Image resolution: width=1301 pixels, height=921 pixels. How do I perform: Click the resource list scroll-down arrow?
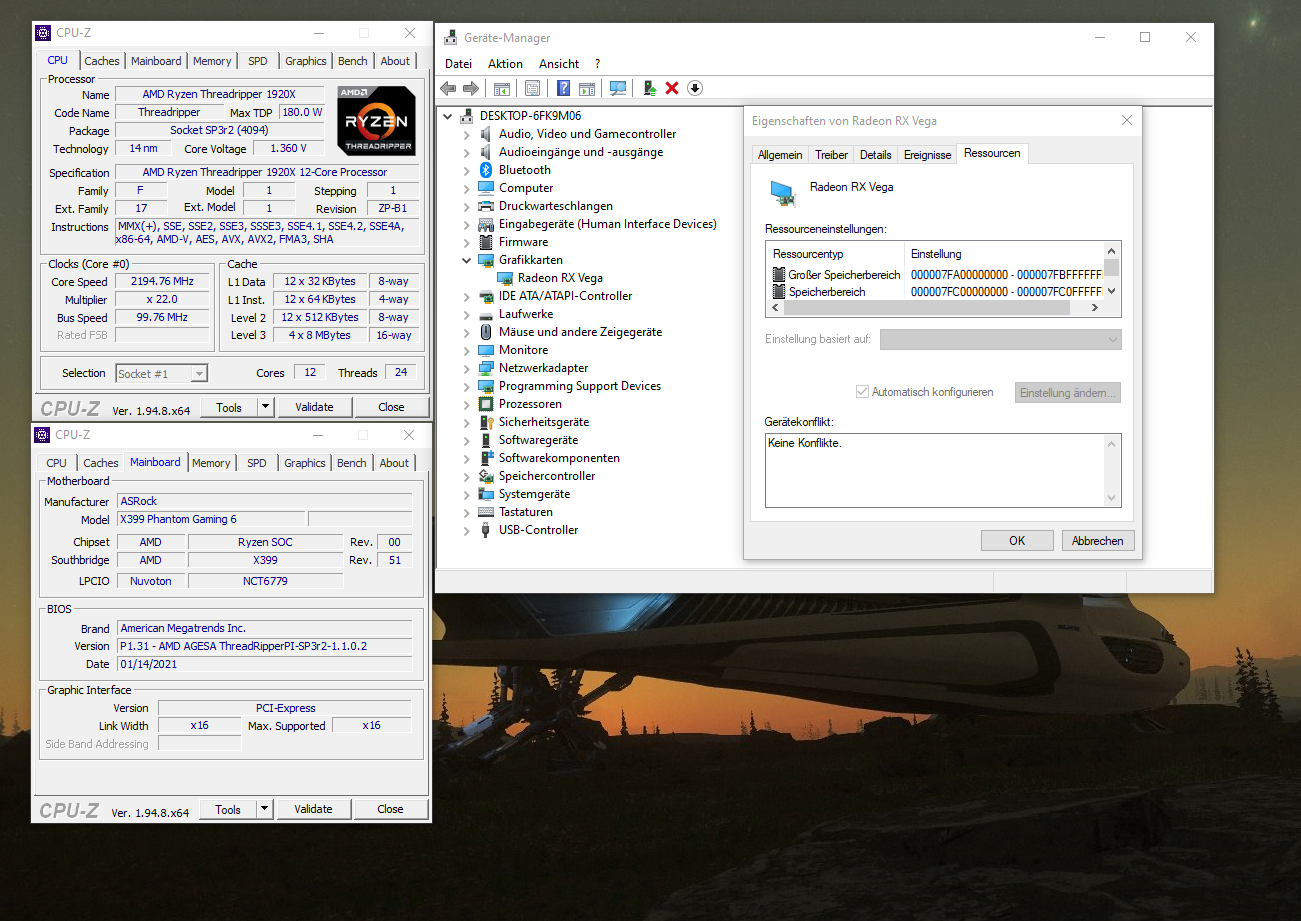tap(1111, 292)
